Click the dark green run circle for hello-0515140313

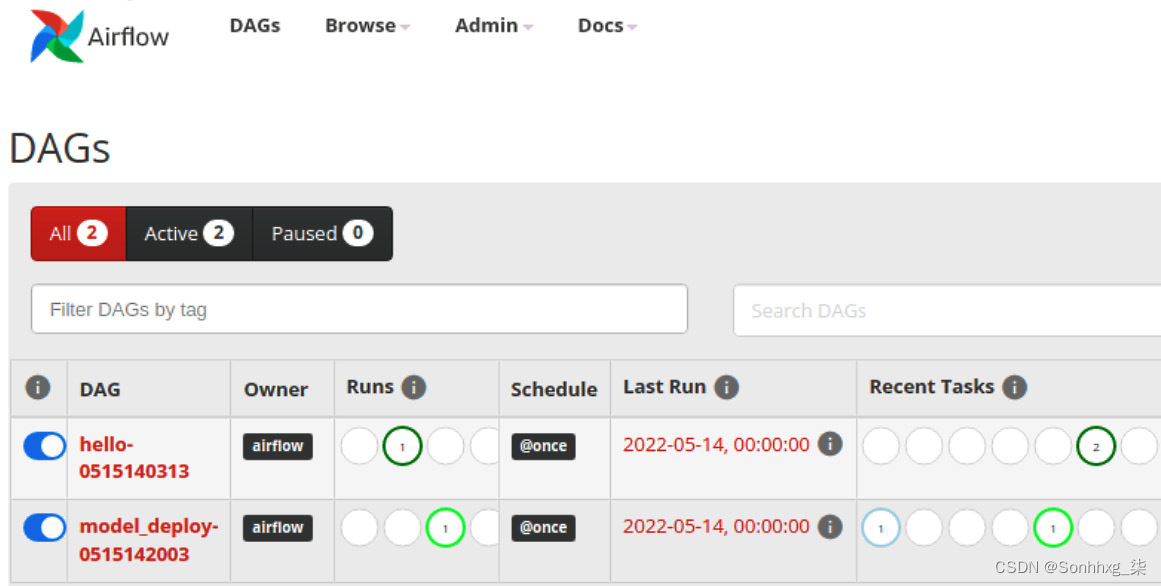[x=402, y=446]
